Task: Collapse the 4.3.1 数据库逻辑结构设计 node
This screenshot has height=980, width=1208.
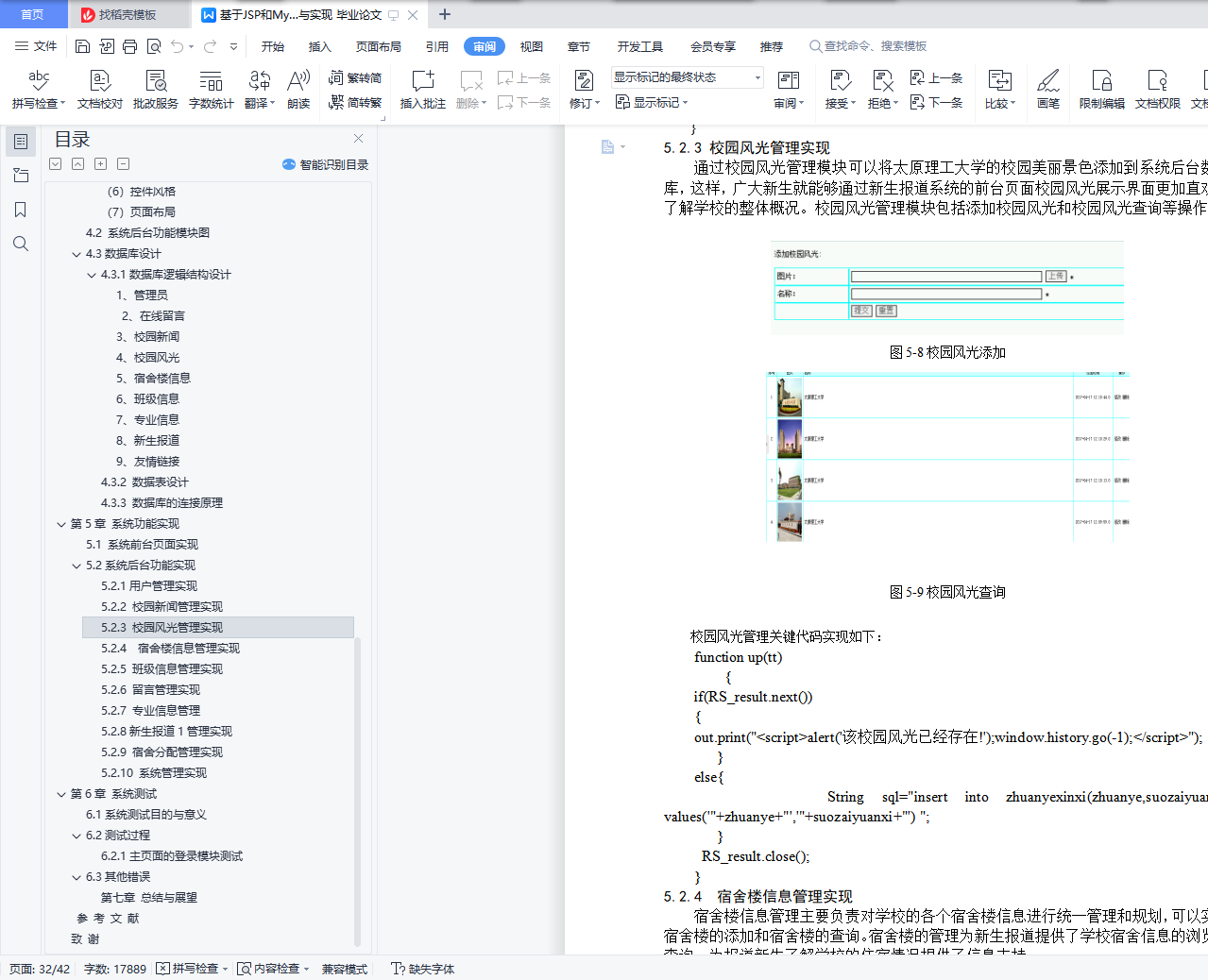Action: [92, 275]
